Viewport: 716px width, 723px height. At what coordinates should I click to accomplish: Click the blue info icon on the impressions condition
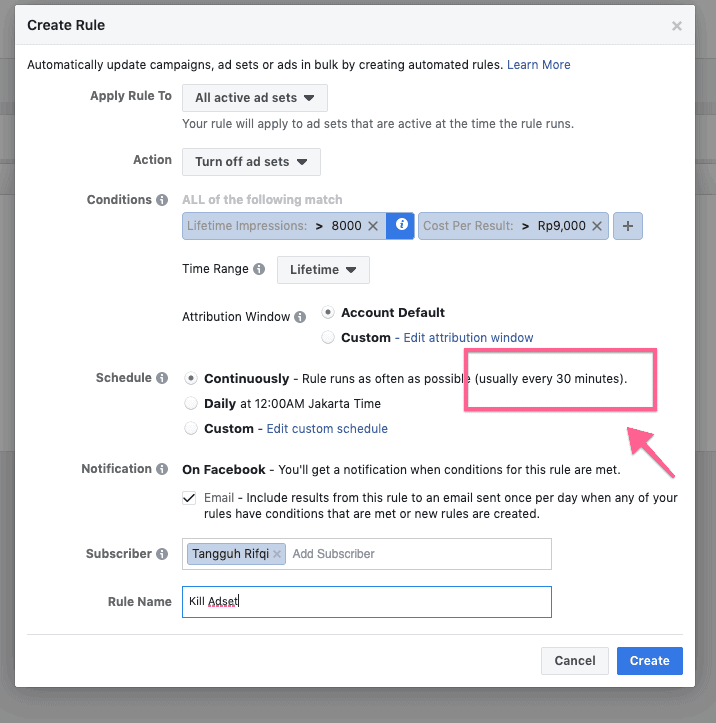[x=401, y=225]
